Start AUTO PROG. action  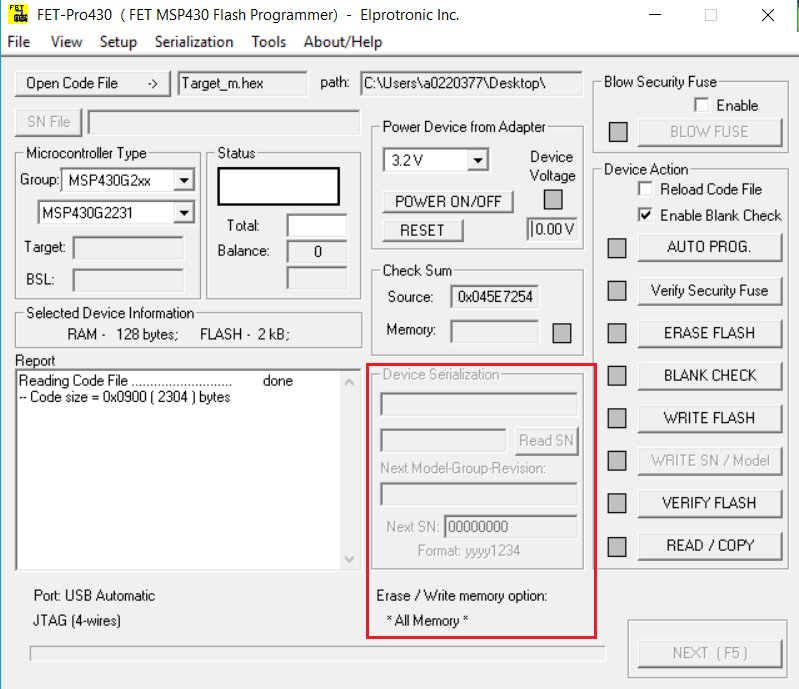[709, 247]
